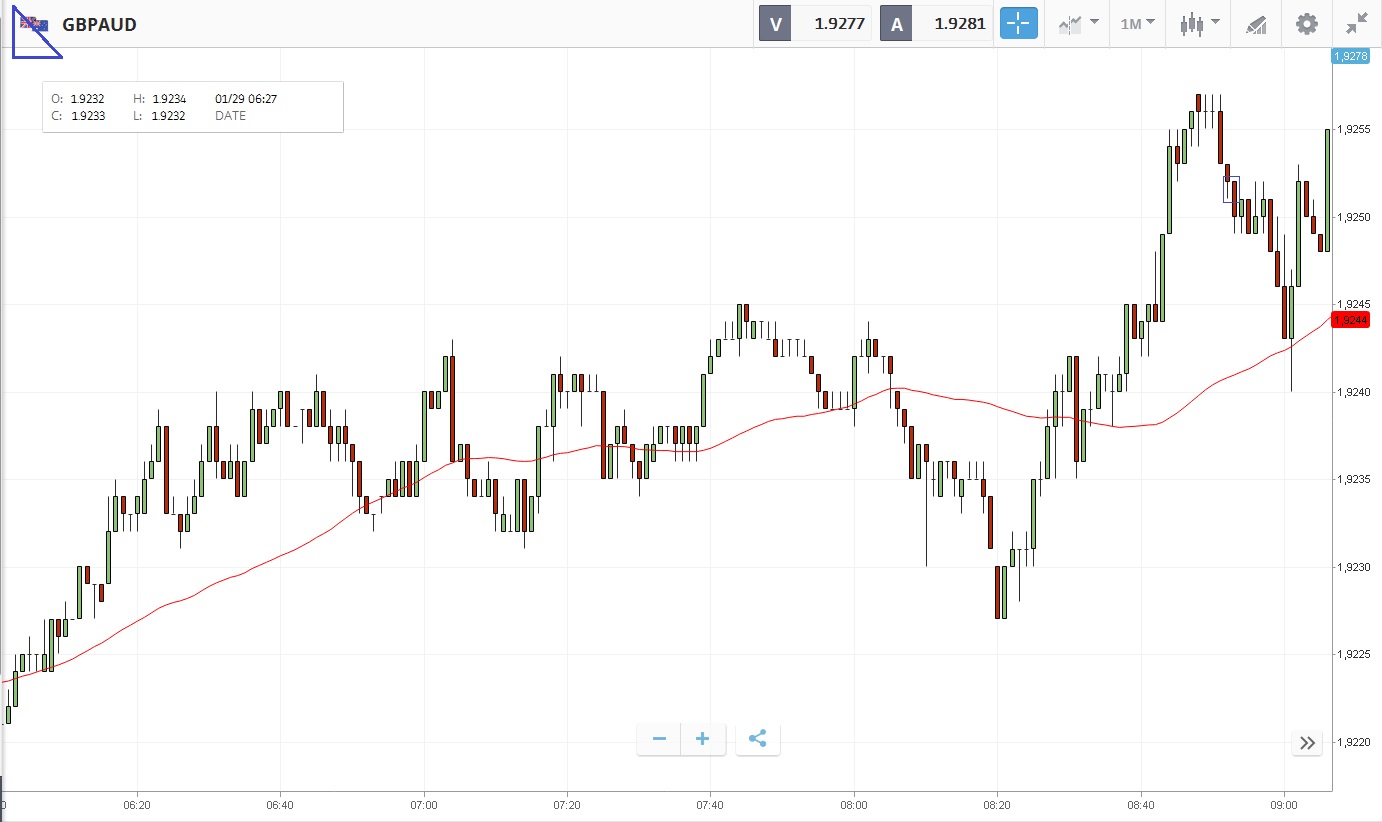Open the compare instruments dropdown
The height and width of the screenshot is (822, 1382).
[1078, 24]
